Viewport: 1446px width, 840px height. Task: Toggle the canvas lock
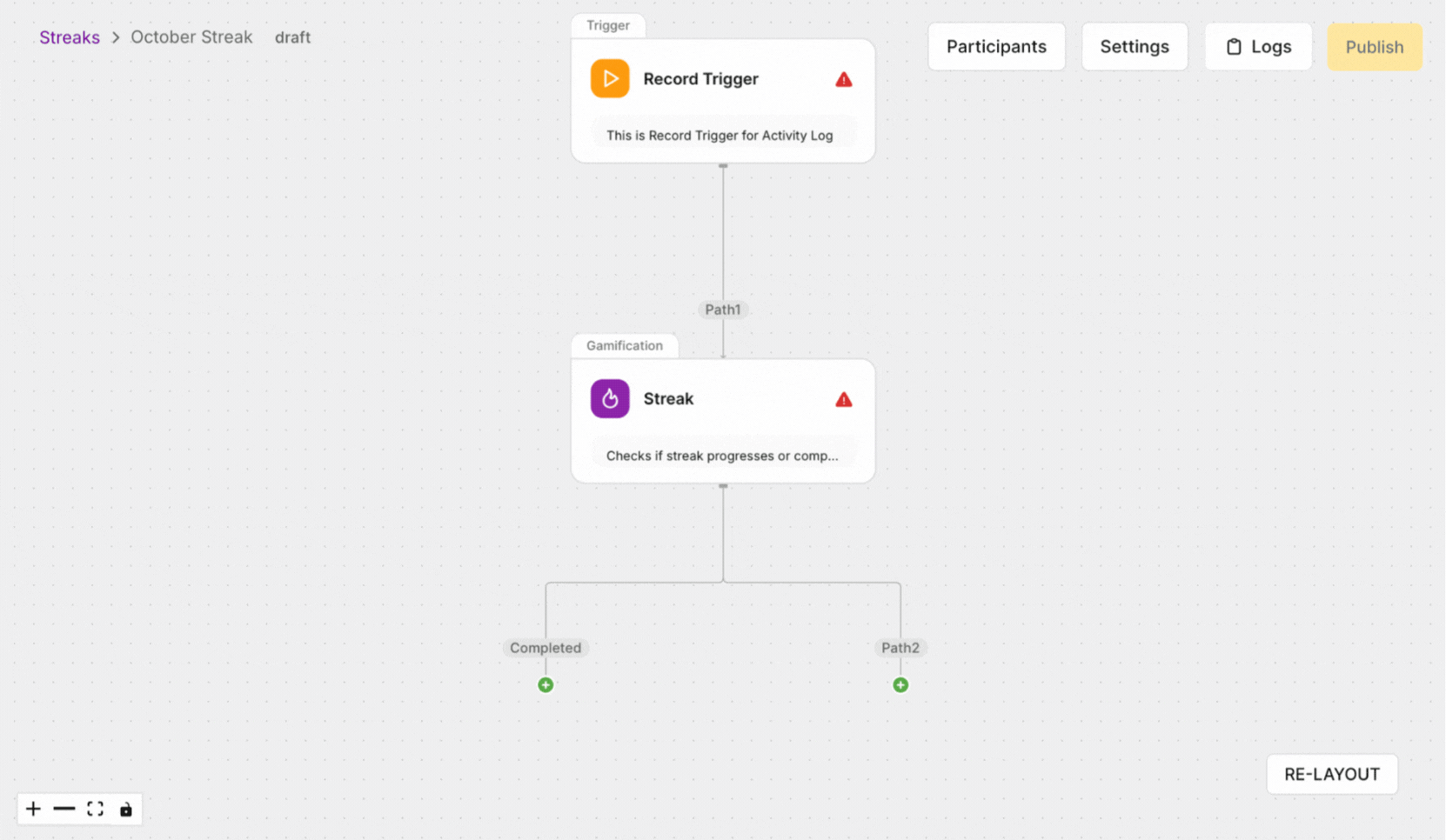126,810
